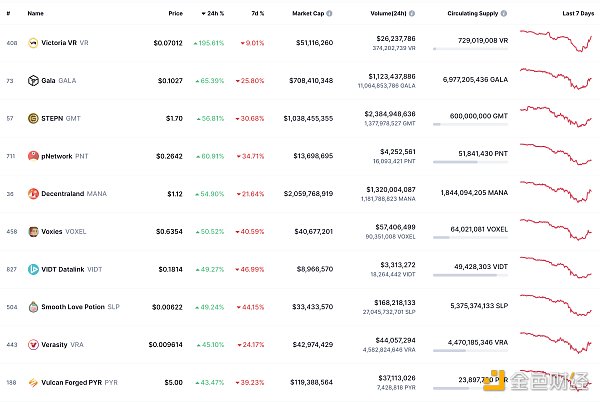
Task: Click the VIDT Datalink icon
Action: click(32, 268)
